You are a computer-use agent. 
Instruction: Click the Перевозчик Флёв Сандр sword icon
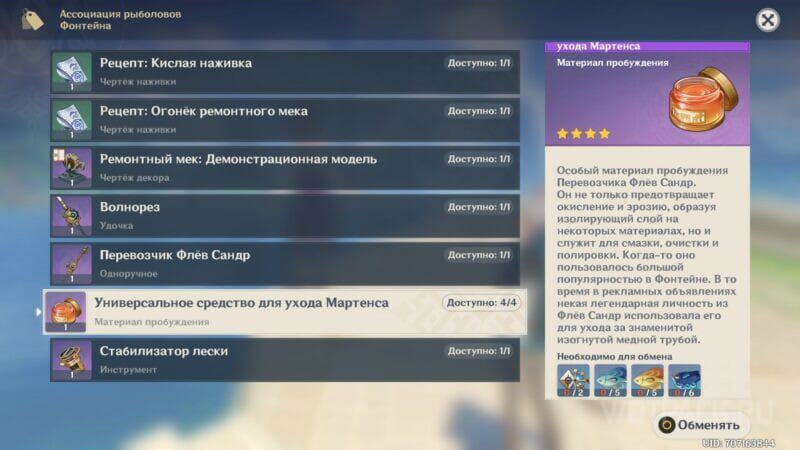click(71, 264)
